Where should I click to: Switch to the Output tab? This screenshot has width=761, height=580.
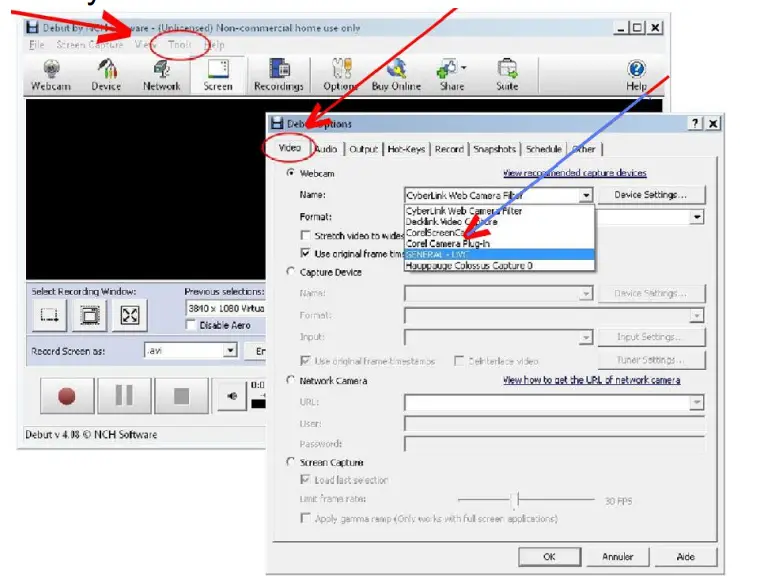364,149
